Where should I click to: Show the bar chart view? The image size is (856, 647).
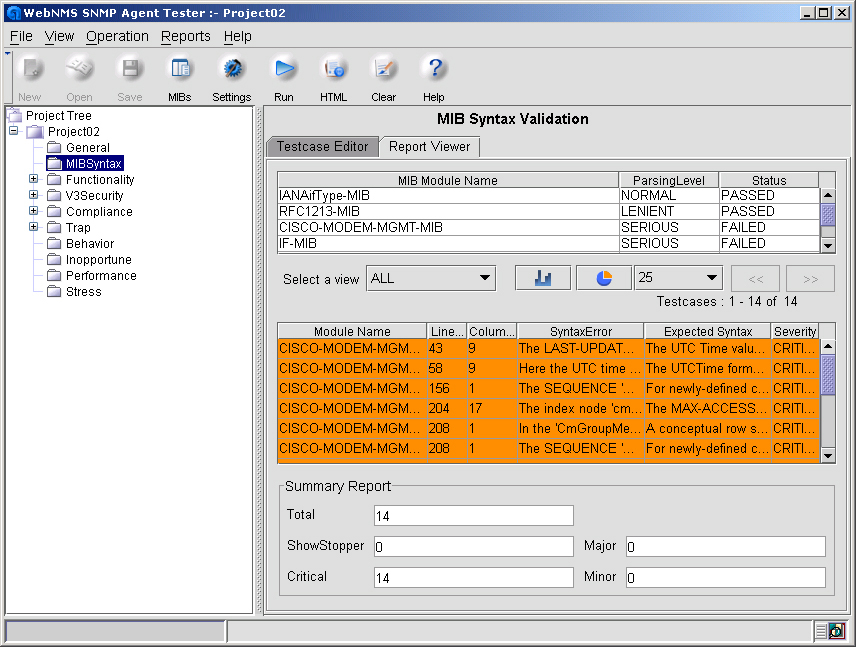click(542, 278)
